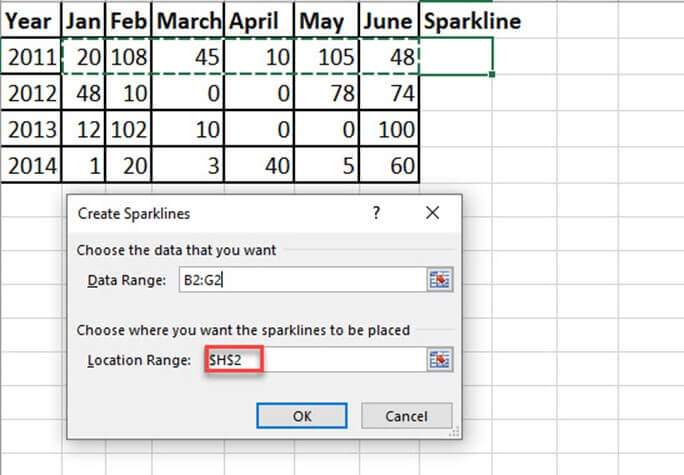Close the Create Sparklines dialog
Screen dimensions: 684x475
click(x=432, y=213)
